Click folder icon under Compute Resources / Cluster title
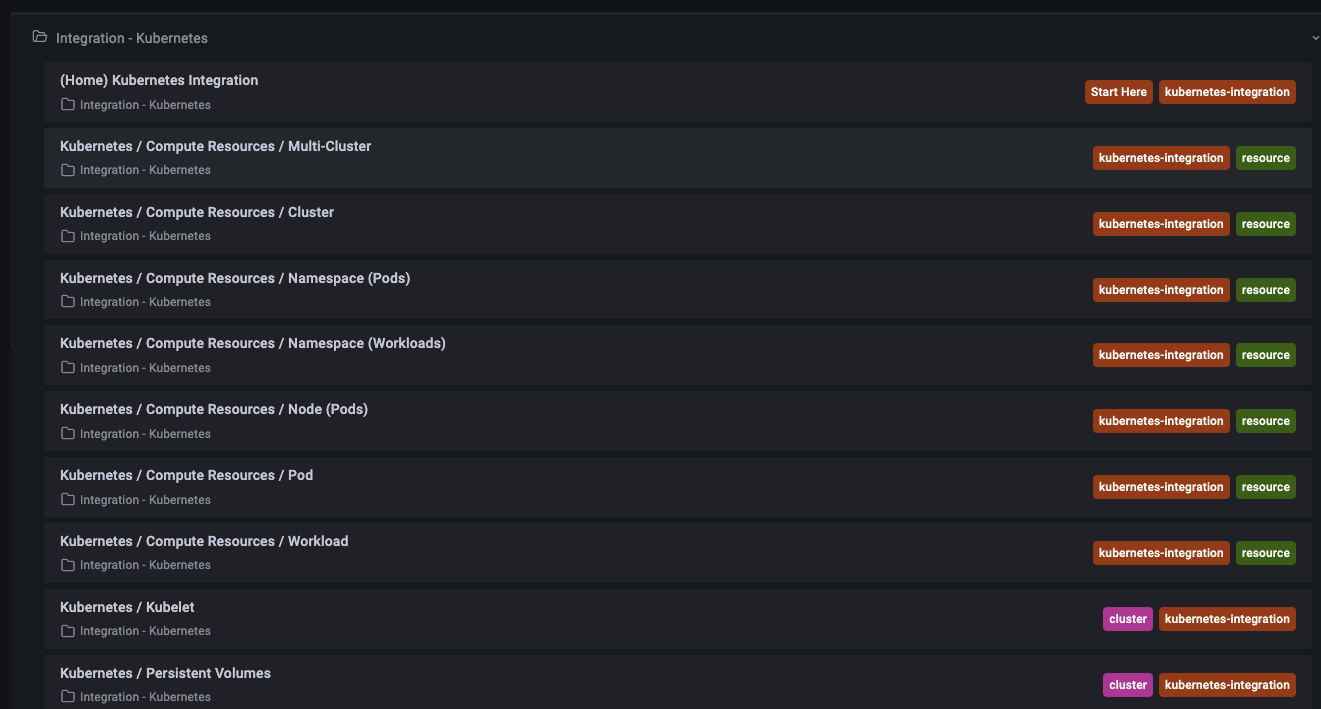Viewport: 1321px width, 709px height. pos(68,236)
